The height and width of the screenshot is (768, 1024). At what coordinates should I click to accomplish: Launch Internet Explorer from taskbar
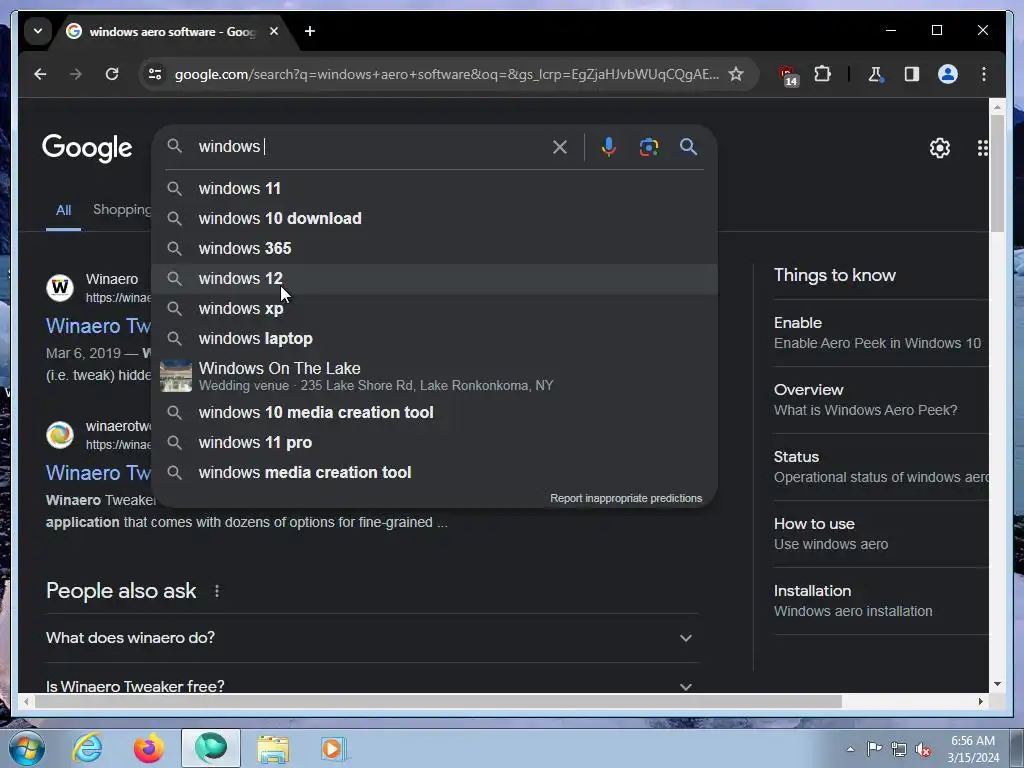coord(88,748)
